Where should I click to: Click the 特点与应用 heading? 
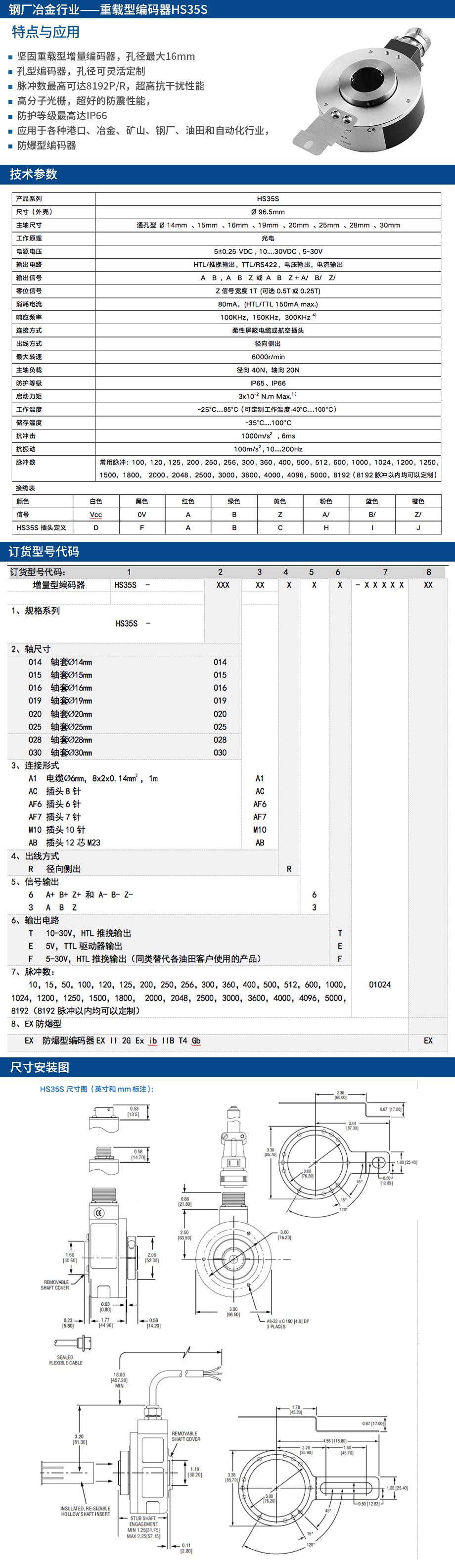[x=45, y=32]
